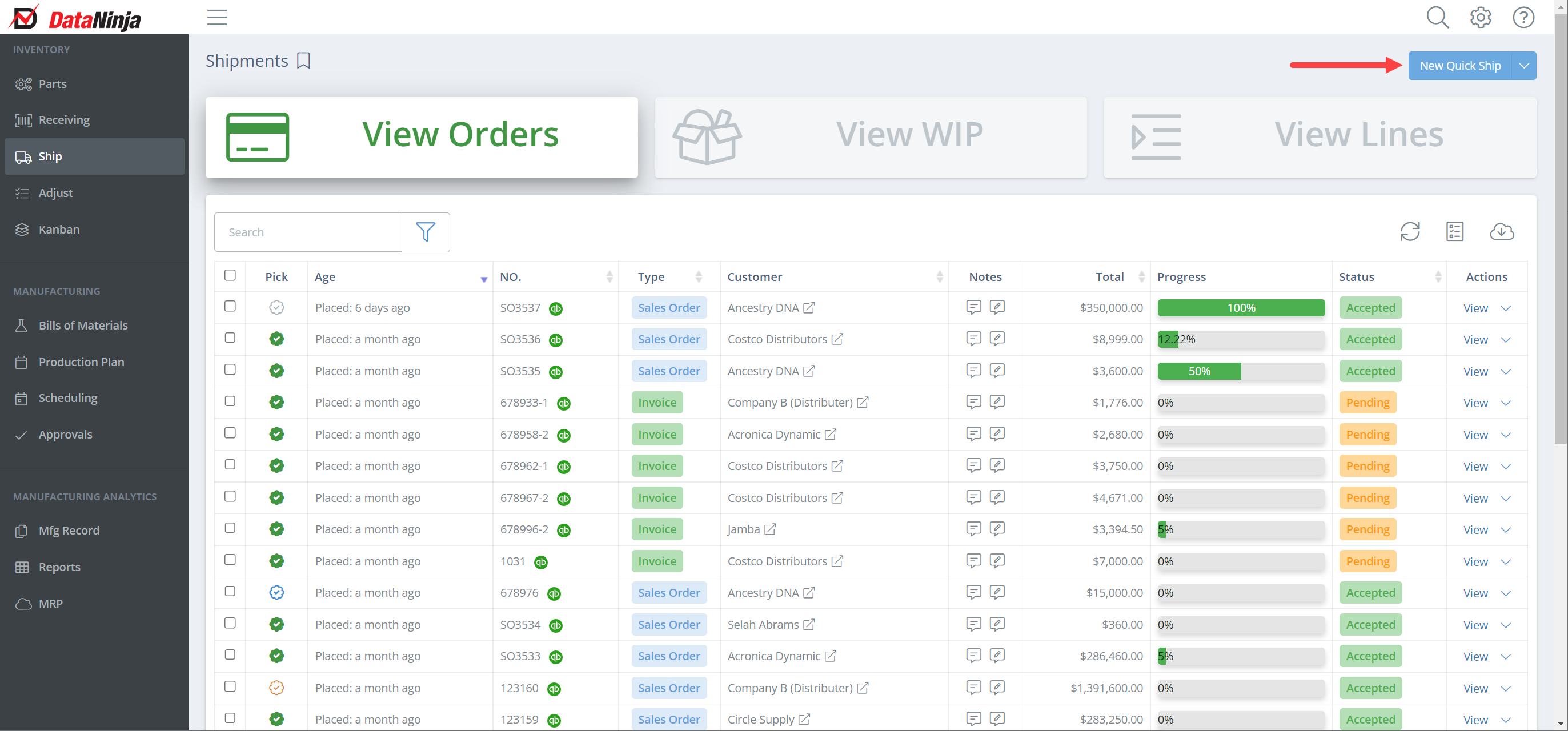This screenshot has width=1568, height=731.
Task: Select the checkbox for order SO3537
Action: point(230,306)
